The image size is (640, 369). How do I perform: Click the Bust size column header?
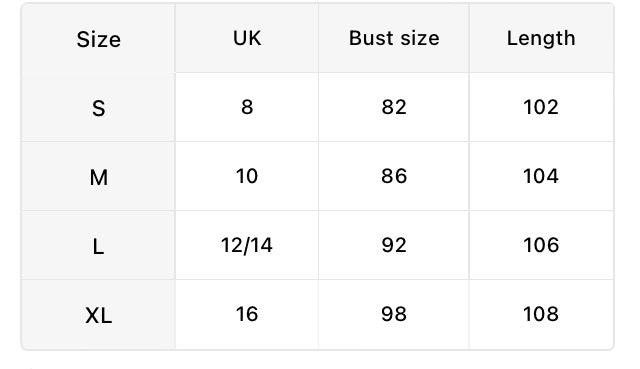[394, 38]
